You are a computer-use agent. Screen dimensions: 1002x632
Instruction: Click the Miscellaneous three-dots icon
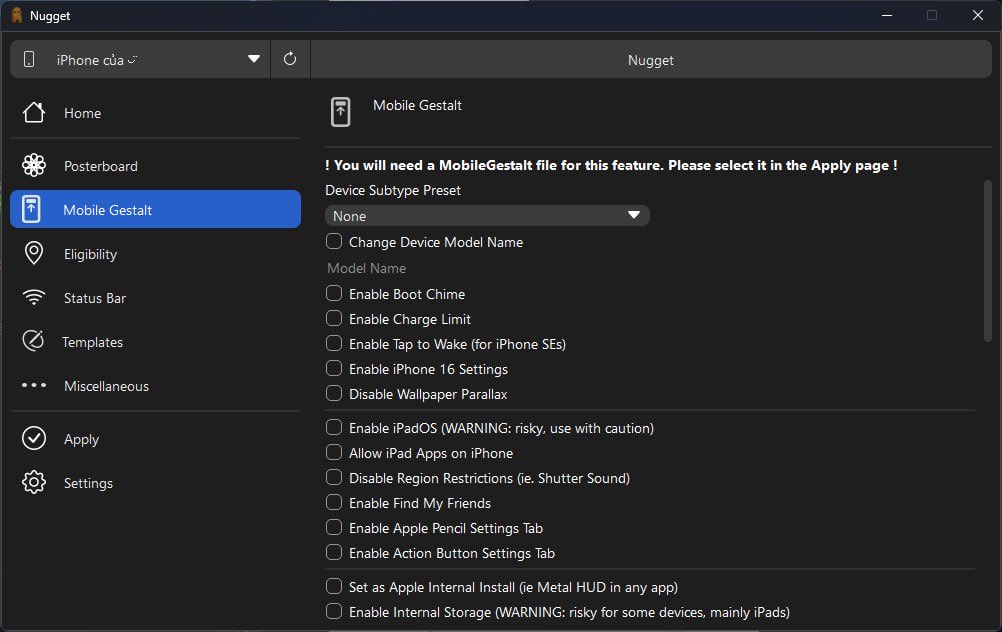tap(34, 385)
